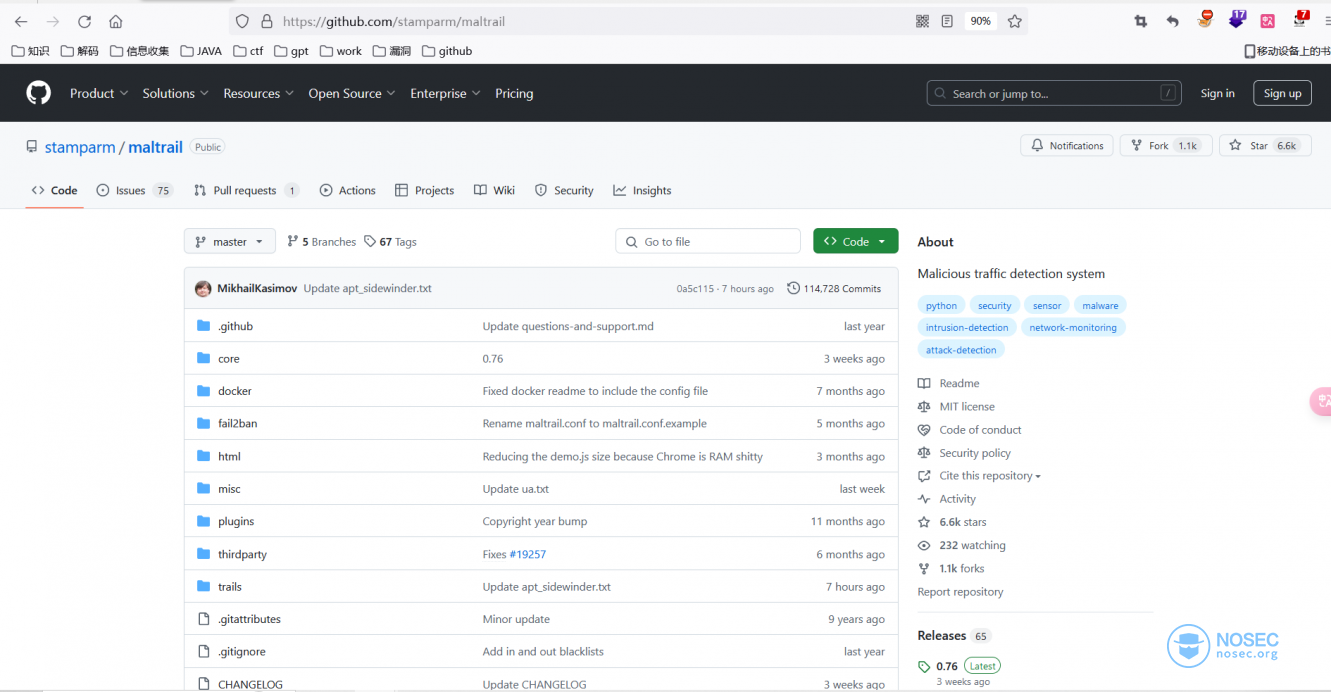This screenshot has width=1331, height=692.
Task: Open the Open Source dropdown
Action: coord(352,93)
